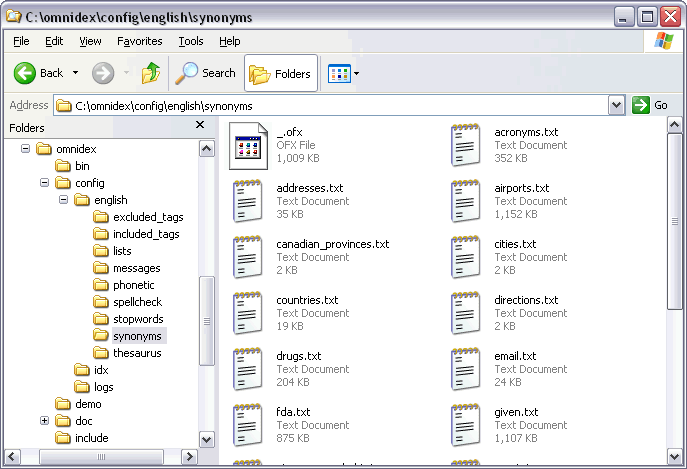Image resolution: width=687 pixels, height=469 pixels.
Task: Select the countries.txt file icon
Action: 248,313
